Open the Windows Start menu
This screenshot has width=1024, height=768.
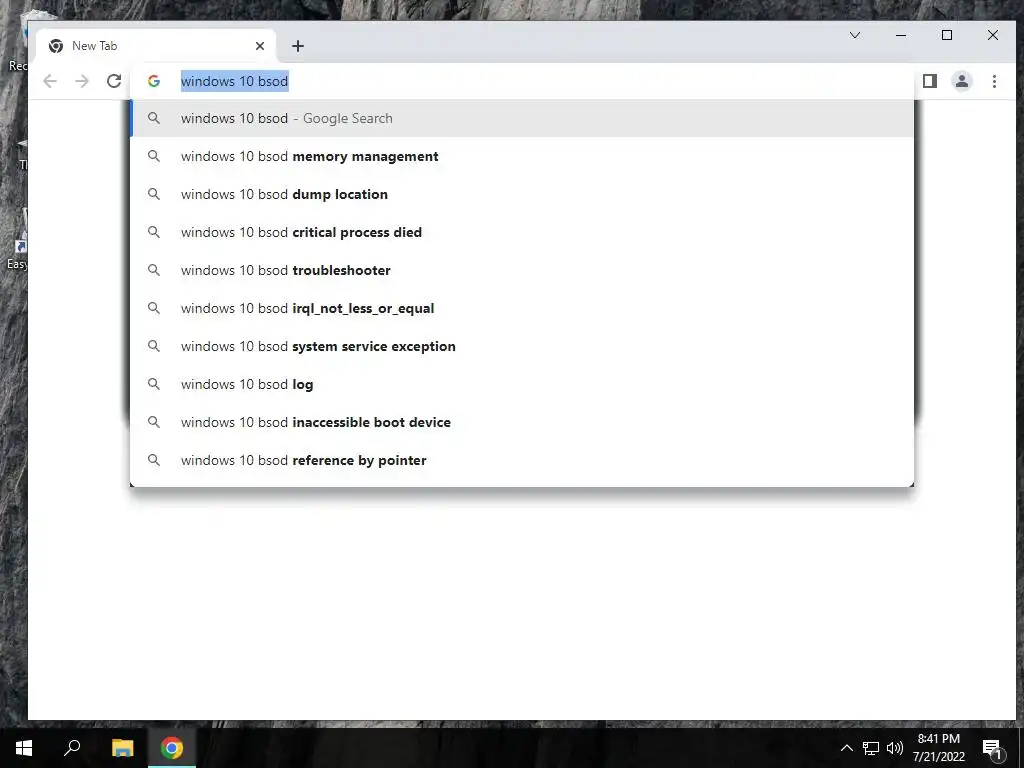point(24,748)
